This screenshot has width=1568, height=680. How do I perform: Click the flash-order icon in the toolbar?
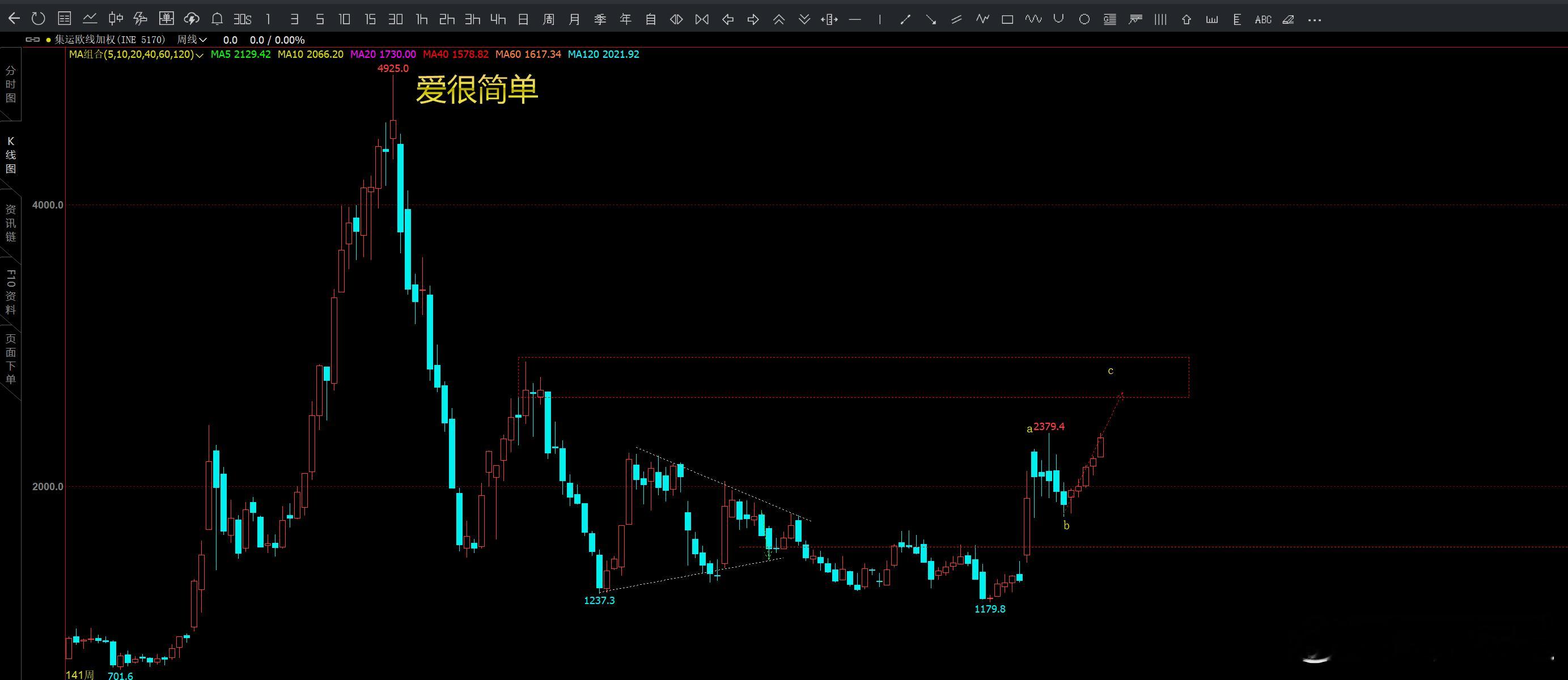tap(141, 19)
